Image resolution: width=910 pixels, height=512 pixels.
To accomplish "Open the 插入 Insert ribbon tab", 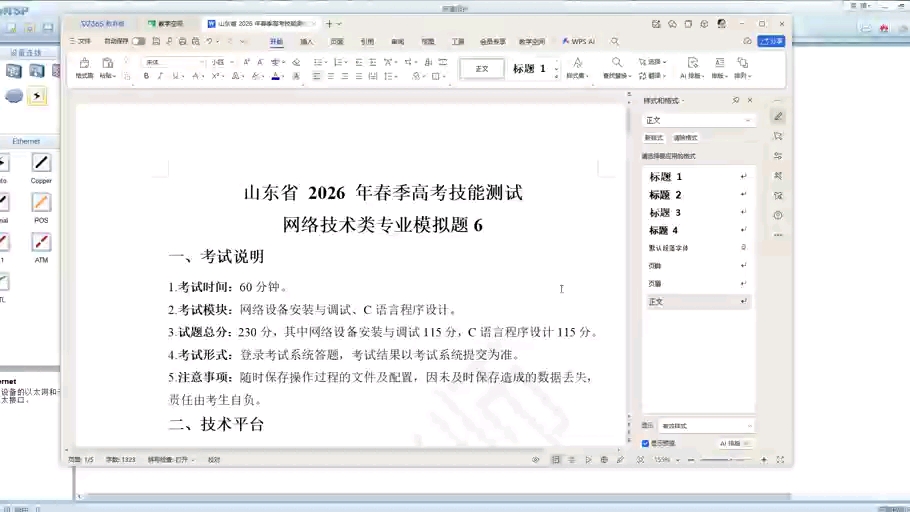I will tap(306, 41).
